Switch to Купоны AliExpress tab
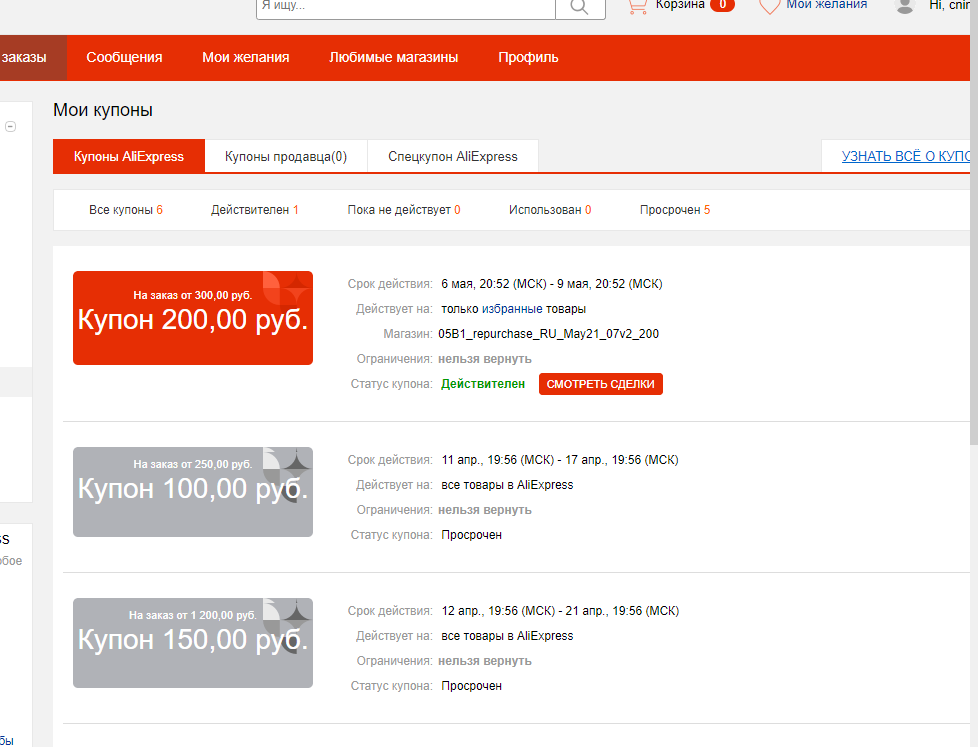The height and width of the screenshot is (747, 978). pyautogui.click(x=129, y=156)
